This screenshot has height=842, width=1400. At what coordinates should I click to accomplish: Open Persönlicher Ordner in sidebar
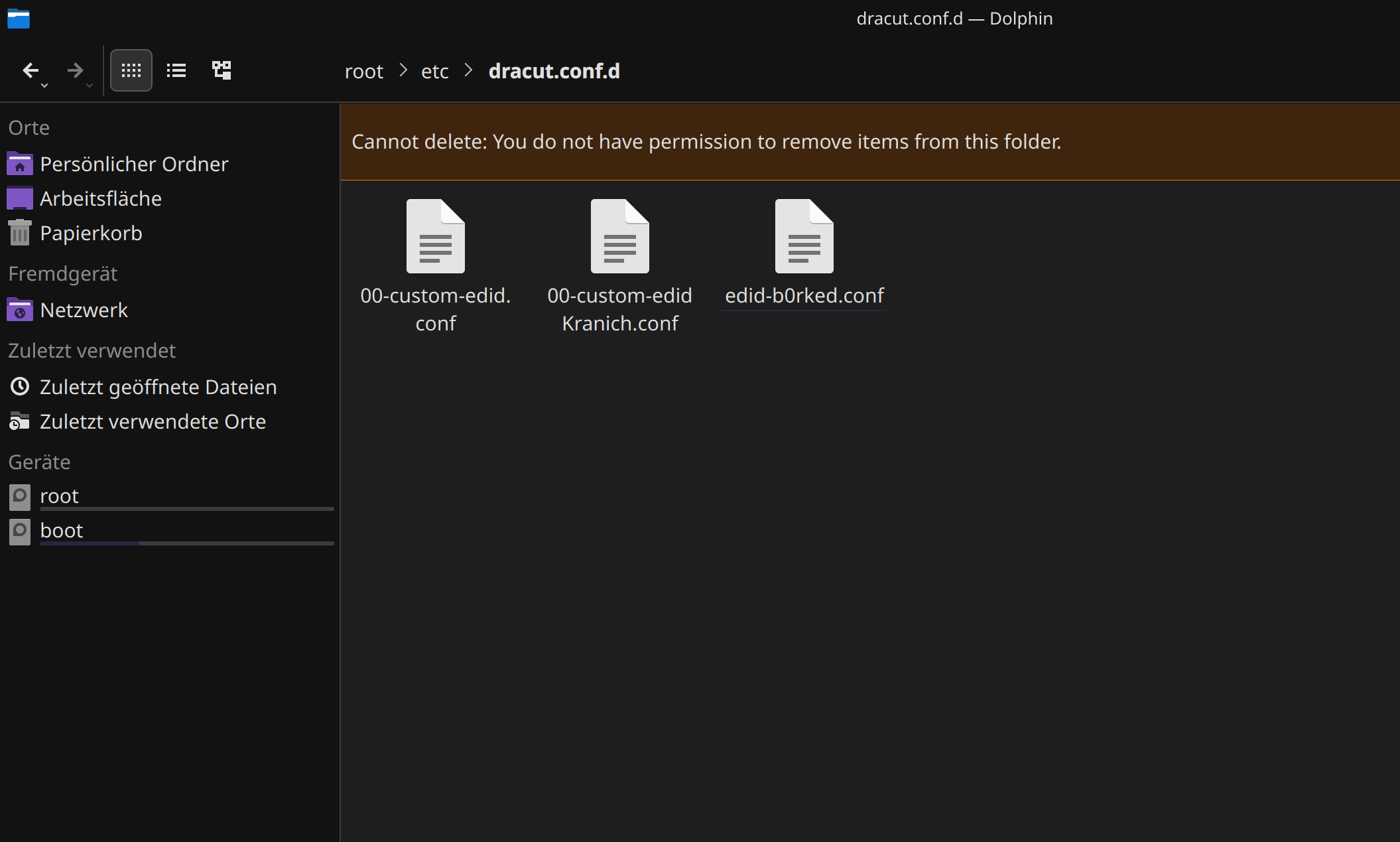pyautogui.click(x=133, y=164)
